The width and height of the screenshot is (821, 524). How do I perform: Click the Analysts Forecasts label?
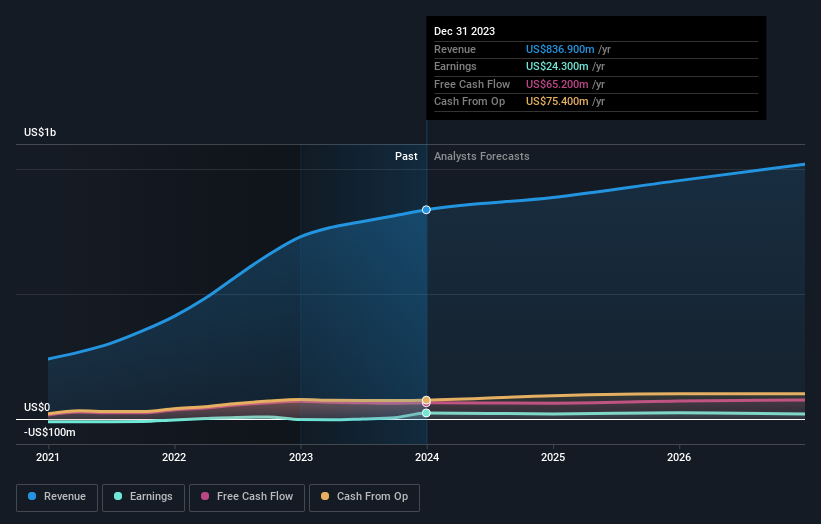pyautogui.click(x=482, y=156)
